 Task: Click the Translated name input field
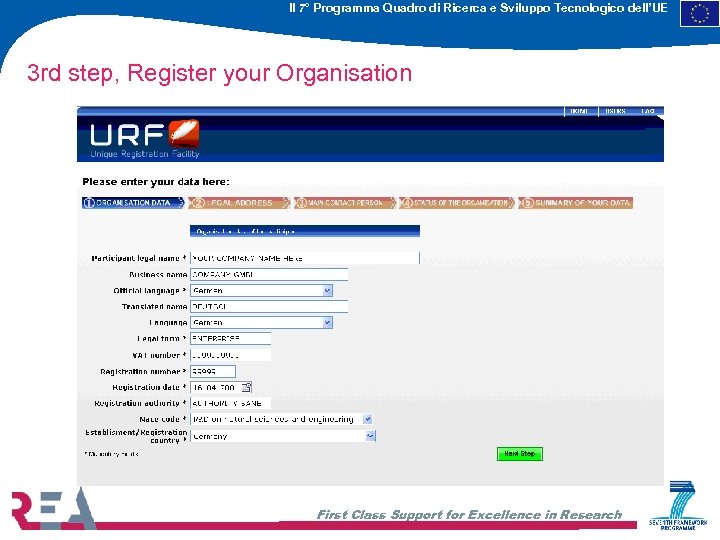(269, 306)
